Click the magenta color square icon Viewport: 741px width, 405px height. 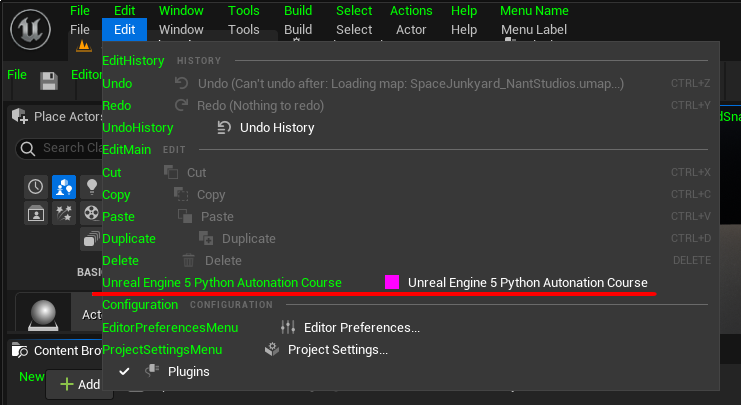click(x=392, y=282)
